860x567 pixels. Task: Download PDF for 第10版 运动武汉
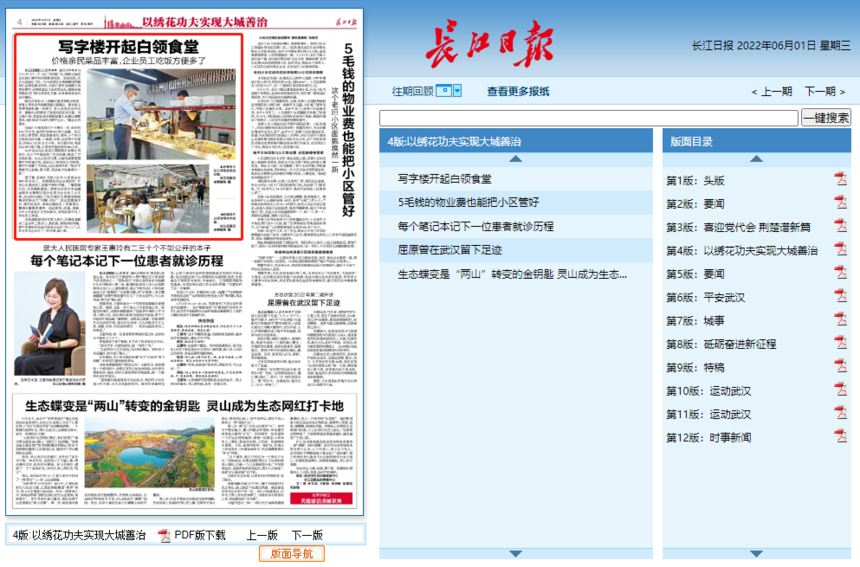coord(840,390)
